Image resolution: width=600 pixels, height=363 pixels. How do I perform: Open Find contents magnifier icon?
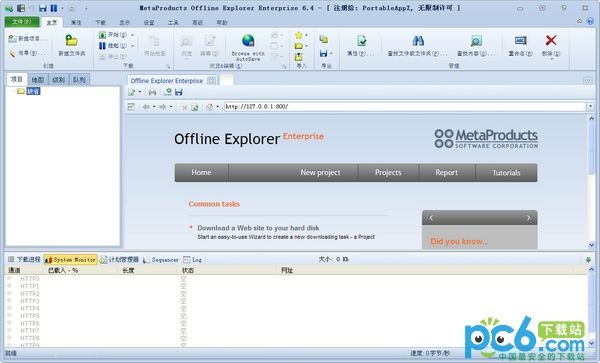click(x=476, y=41)
